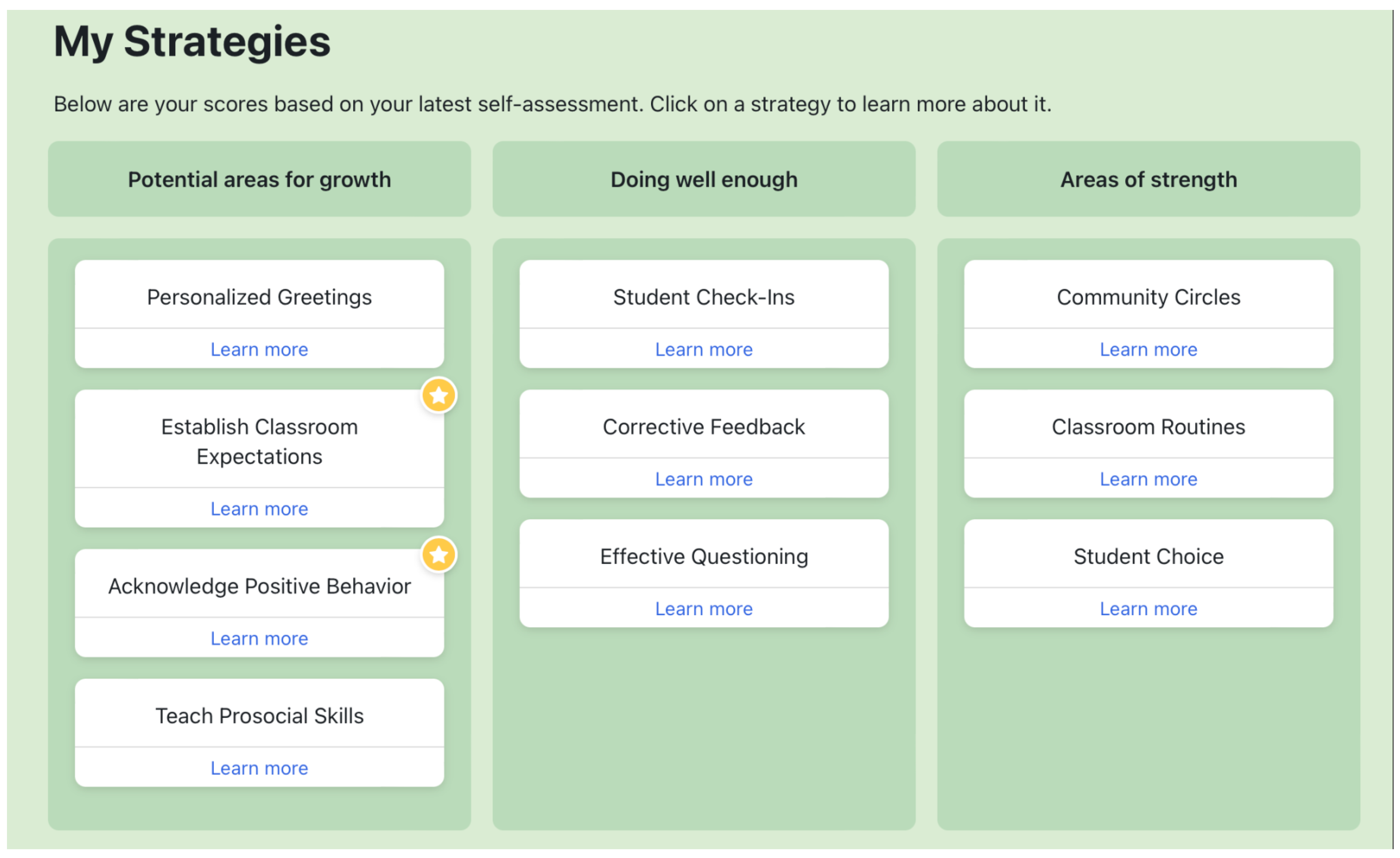Click star badge on Acknowledge Positive Behavior
The image size is (1400, 858).
tap(439, 555)
